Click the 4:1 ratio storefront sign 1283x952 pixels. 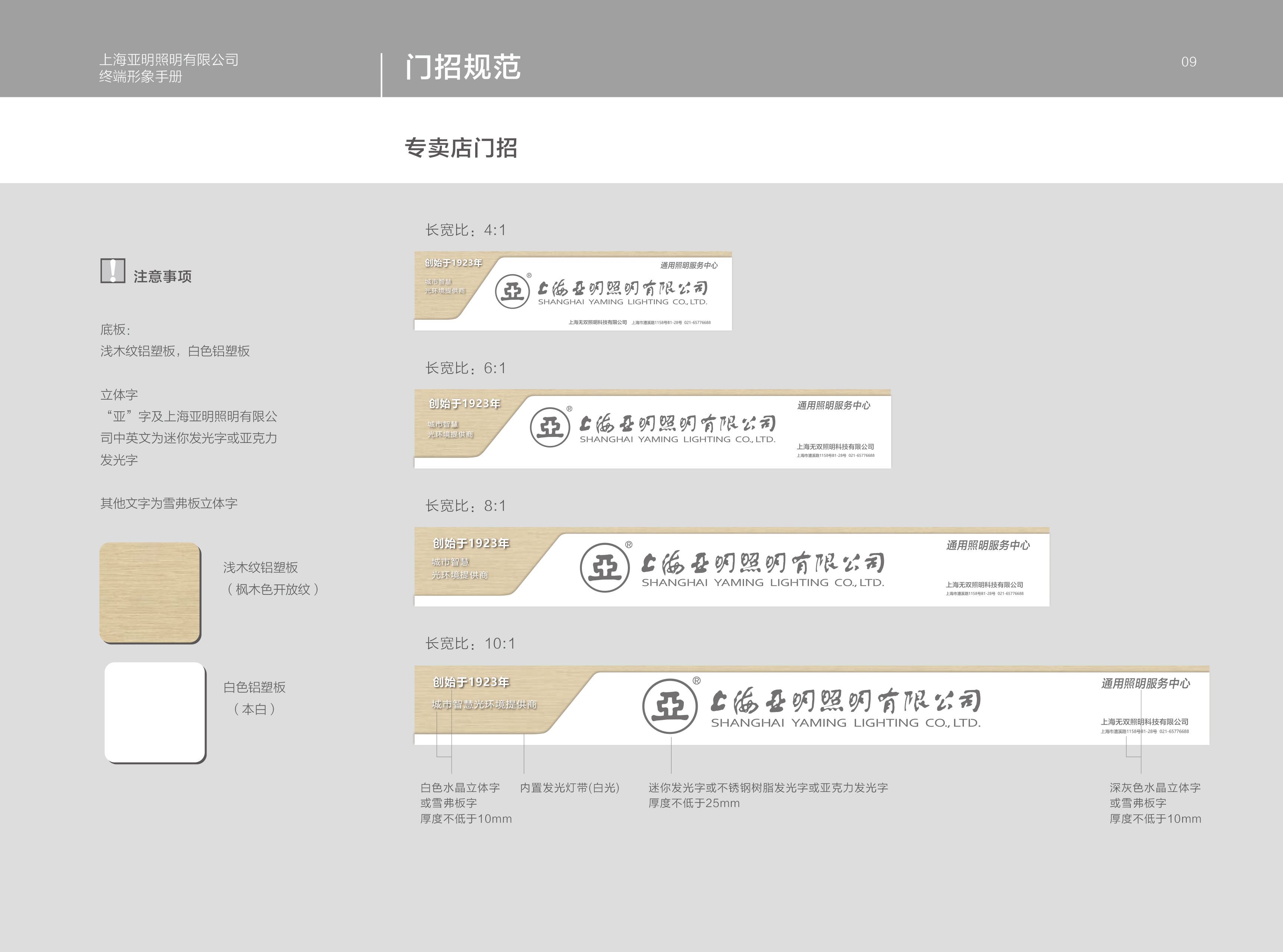tap(573, 291)
